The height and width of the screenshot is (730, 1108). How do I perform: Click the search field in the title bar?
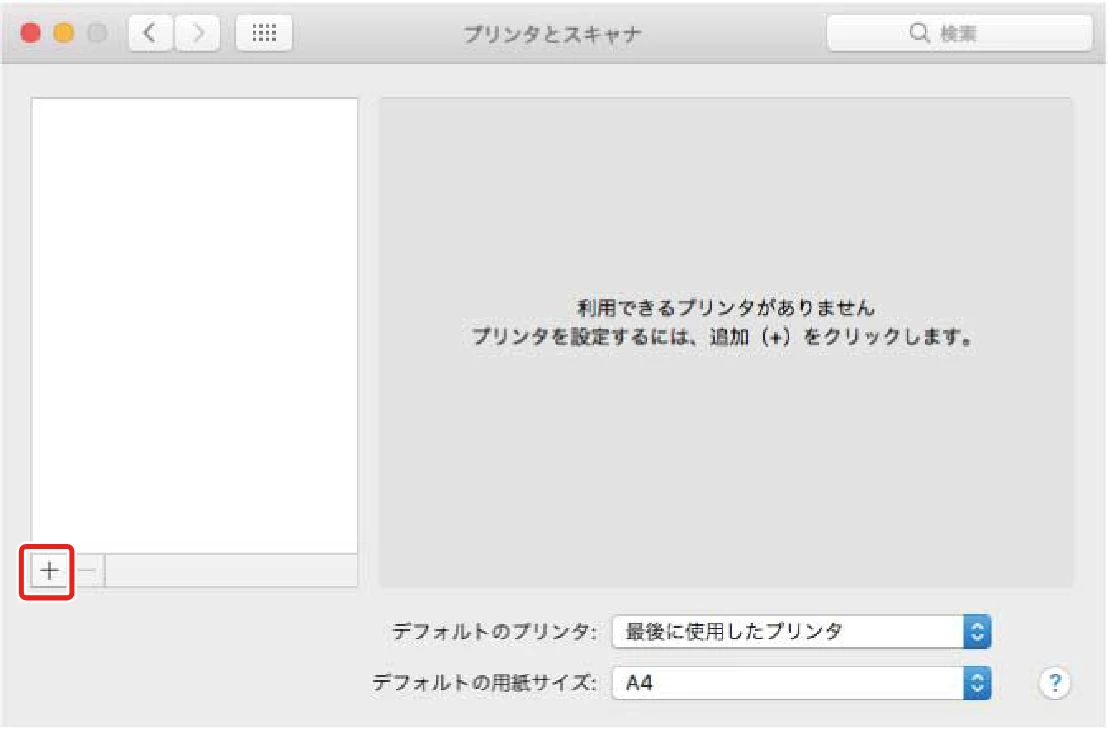(959, 33)
